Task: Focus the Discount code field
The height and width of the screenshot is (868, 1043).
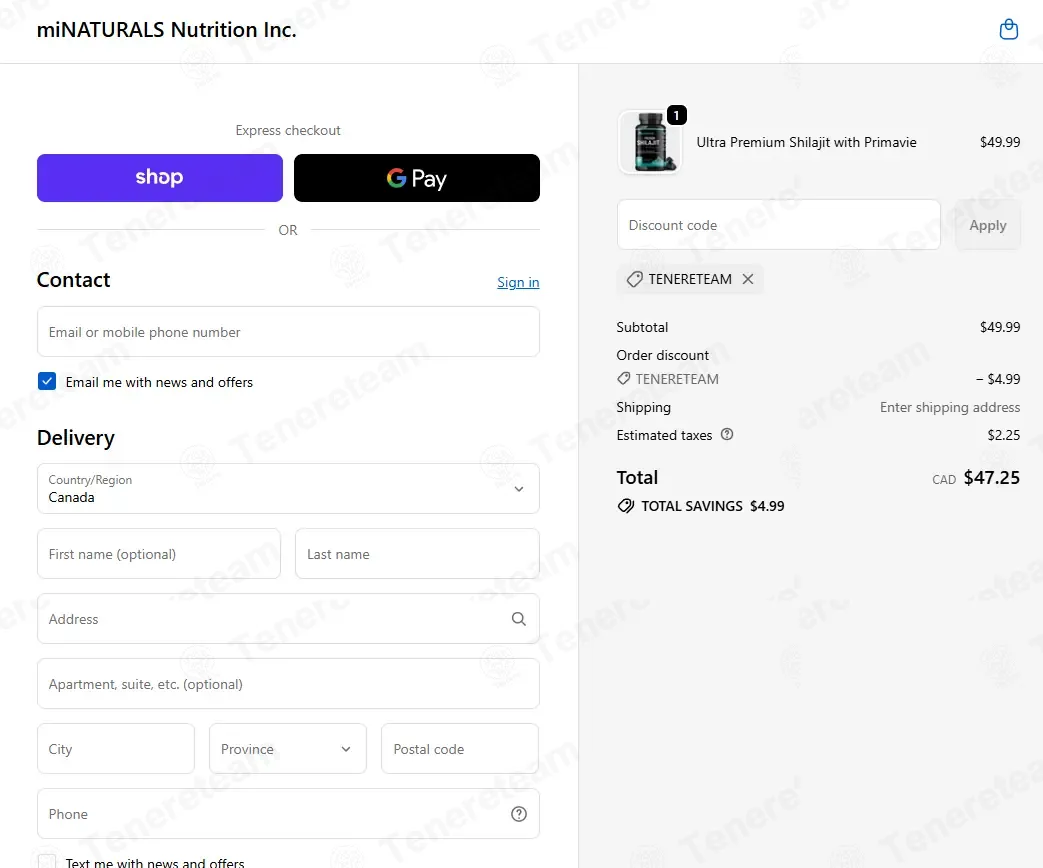Action: point(779,225)
